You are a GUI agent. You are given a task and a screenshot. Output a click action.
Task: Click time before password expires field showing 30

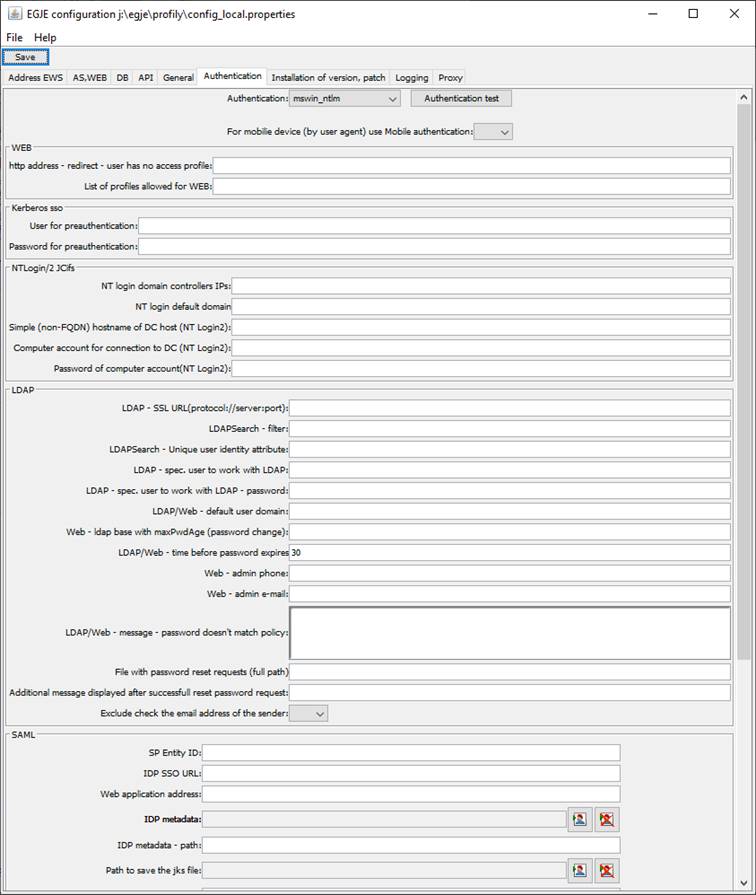point(510,553)
